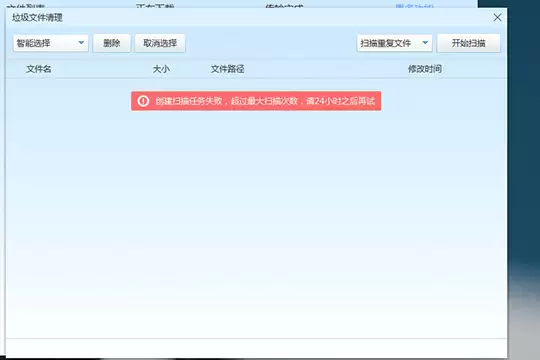The image size is (540, 360).
Task: Expand the 扫描重复文件 scan type dropdown
Action: tap(394, 43)
